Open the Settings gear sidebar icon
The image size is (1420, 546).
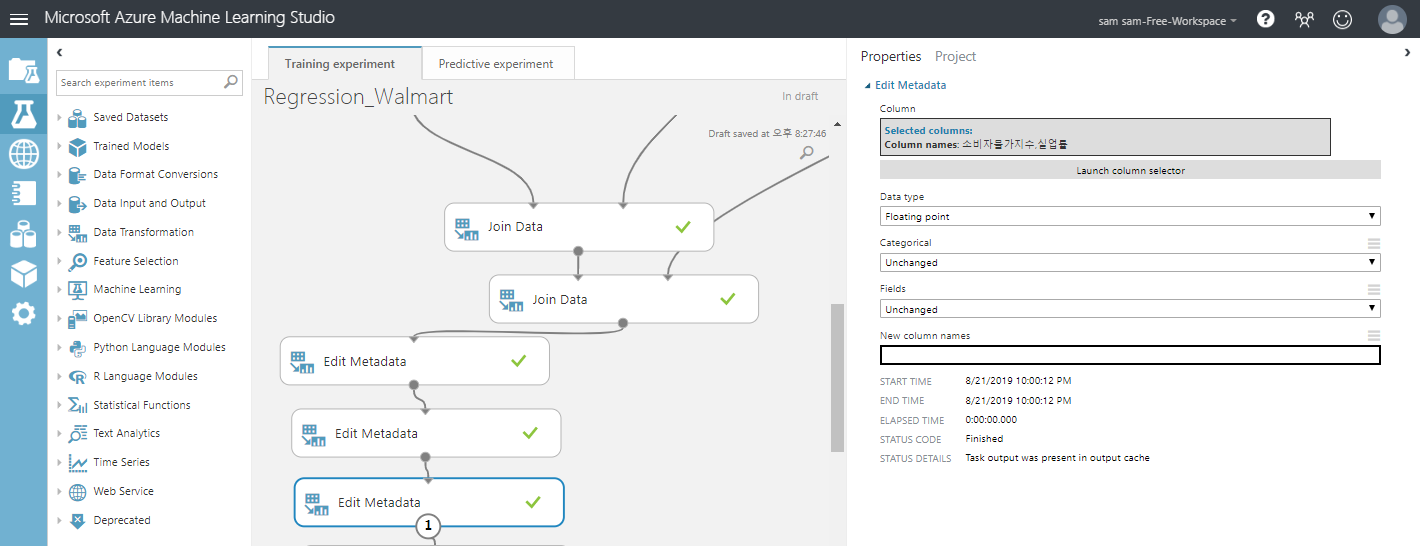(23, 313)
